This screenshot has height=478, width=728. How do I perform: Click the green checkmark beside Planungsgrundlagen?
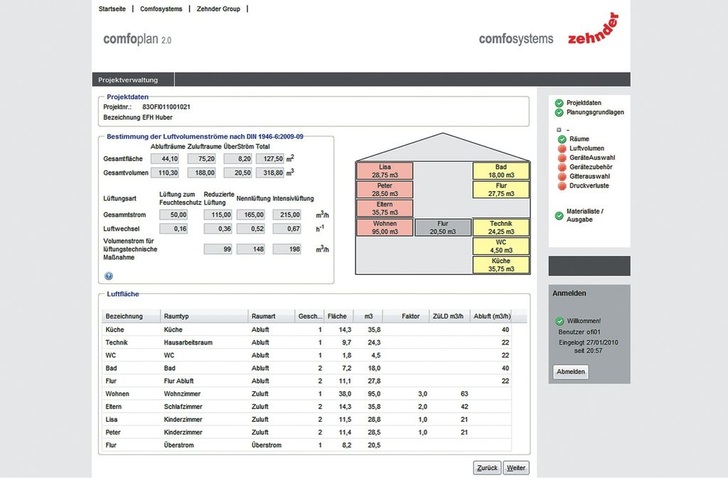pyautogui.click(x=559, y=113)
